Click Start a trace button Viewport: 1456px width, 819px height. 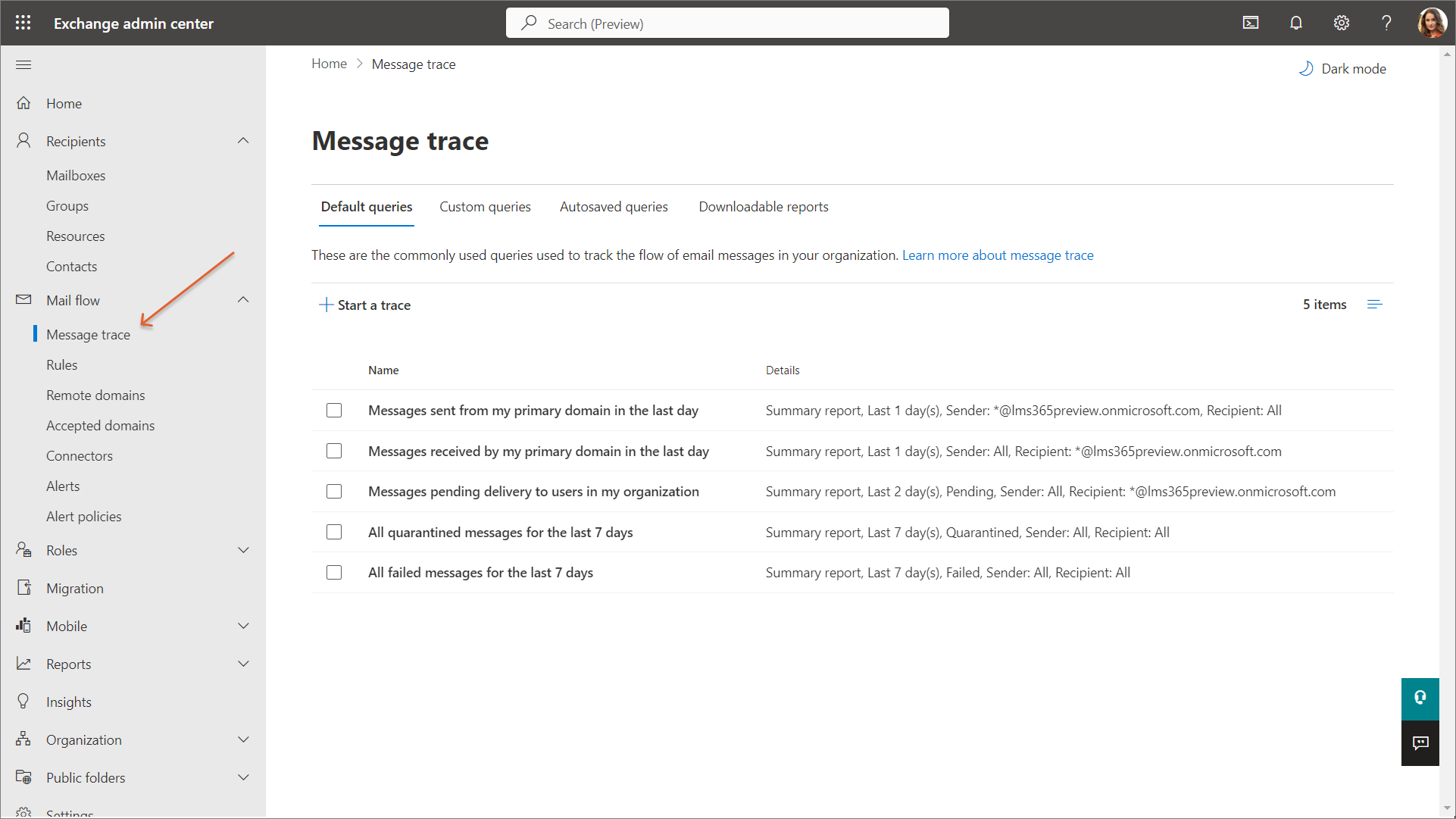pyautogui.click(x=365, y=305)
